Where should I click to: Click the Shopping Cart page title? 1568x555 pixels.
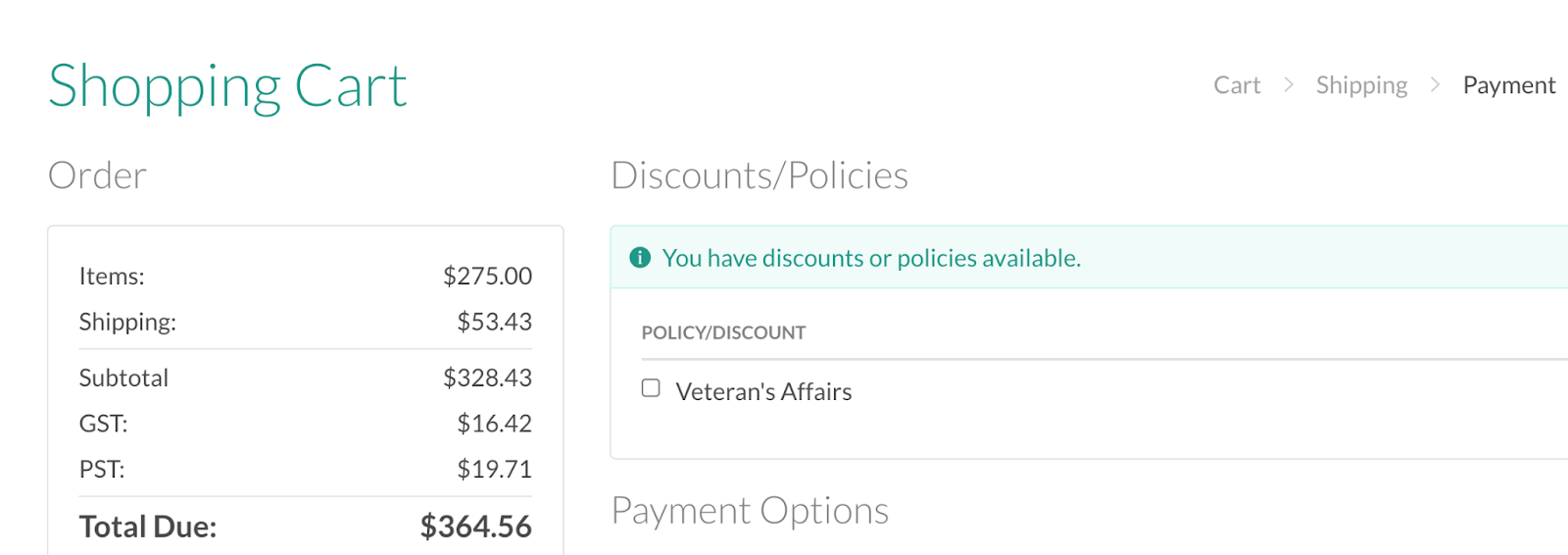[x=227, y=86]
